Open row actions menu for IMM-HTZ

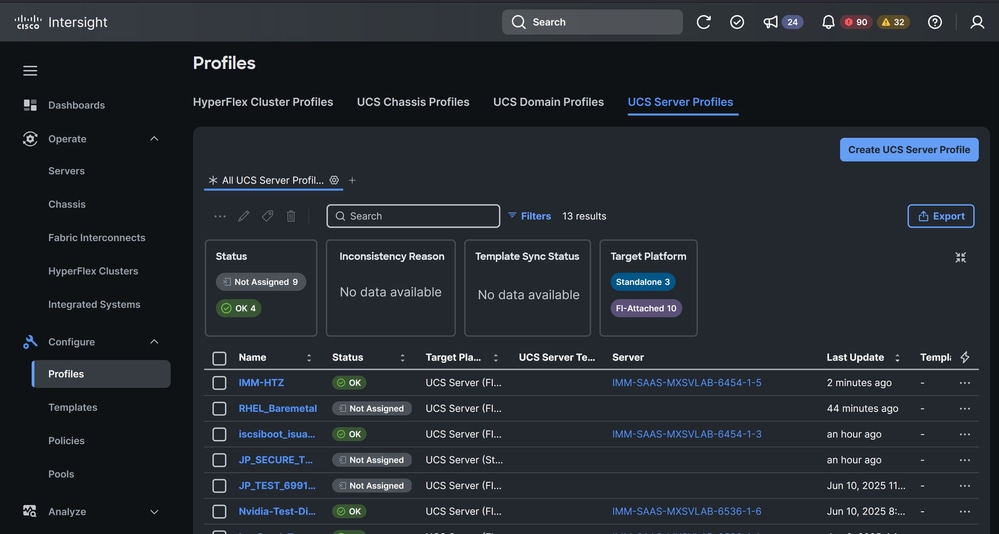(965, 383)
